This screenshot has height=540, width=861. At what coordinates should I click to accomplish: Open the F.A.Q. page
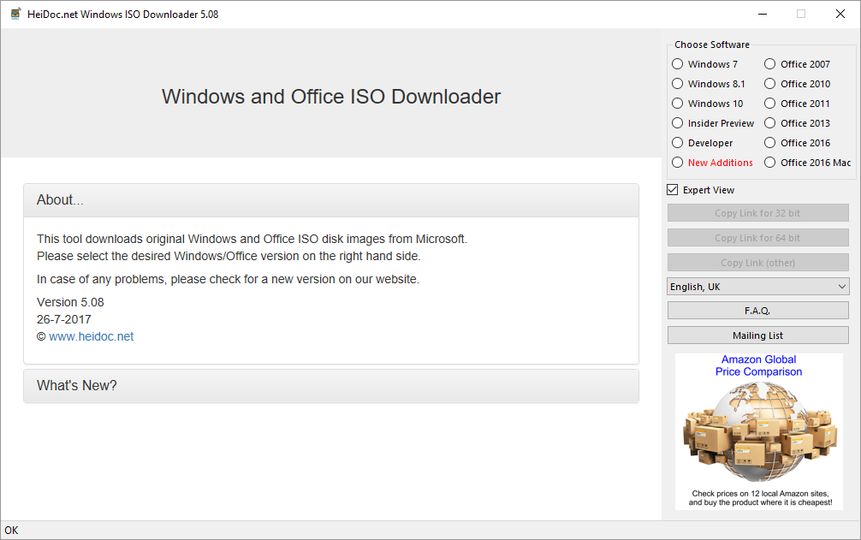pyautogui.click(x=758, y=310)
